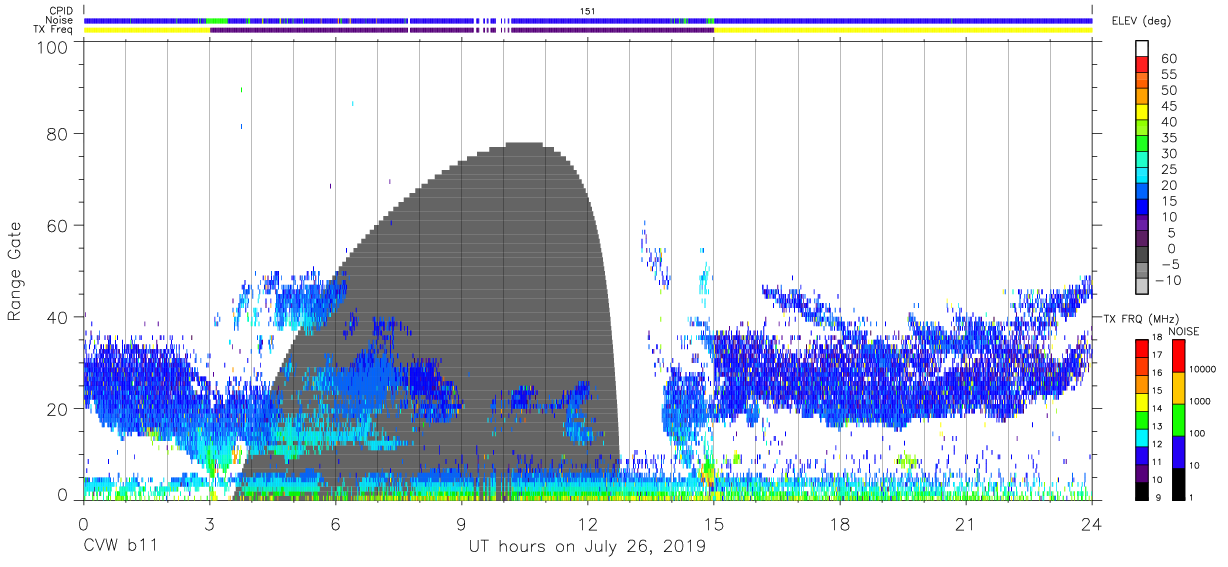Click the "9" value in TX FRQ legend
Image resolution: width=1228 pixels, height=567 pixels.
[1158, 497]
